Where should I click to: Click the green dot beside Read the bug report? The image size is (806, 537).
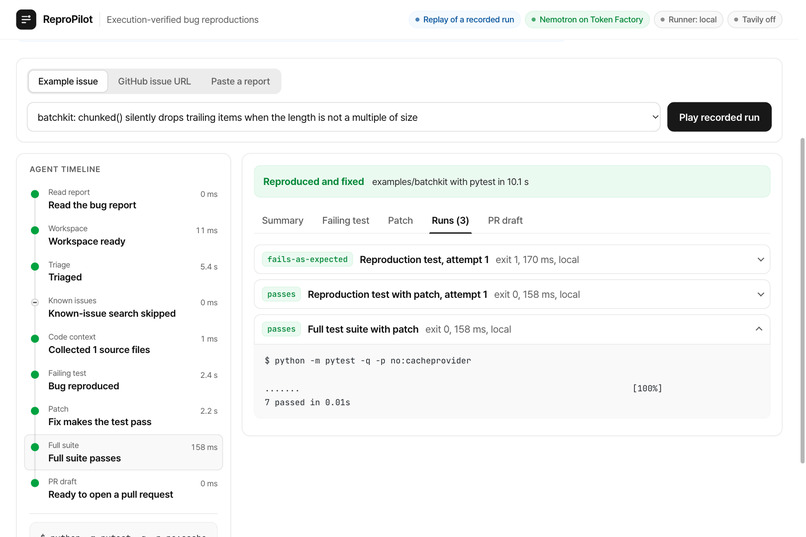point(35,194)
